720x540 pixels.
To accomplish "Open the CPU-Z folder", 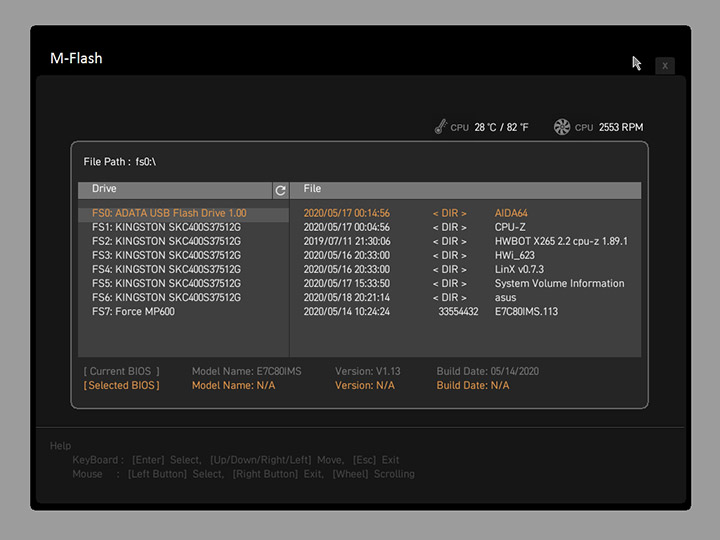I will (x=512, y=227).
